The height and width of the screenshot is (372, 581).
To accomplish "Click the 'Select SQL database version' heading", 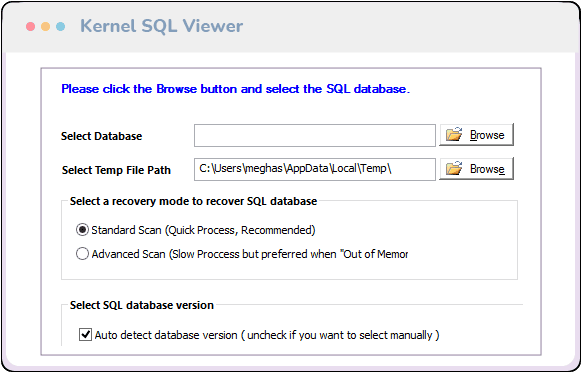I will point(142,305).
